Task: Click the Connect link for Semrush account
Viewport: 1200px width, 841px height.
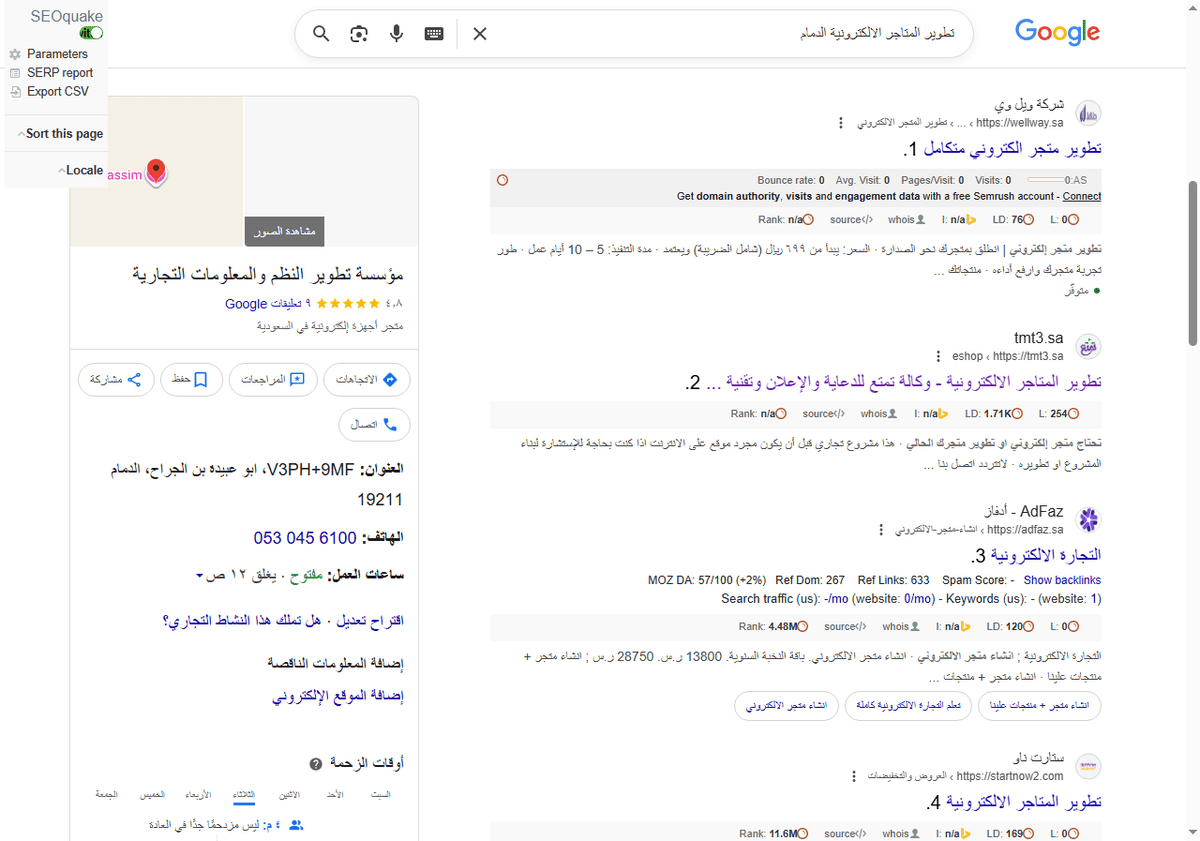Action: point(1081,196)
